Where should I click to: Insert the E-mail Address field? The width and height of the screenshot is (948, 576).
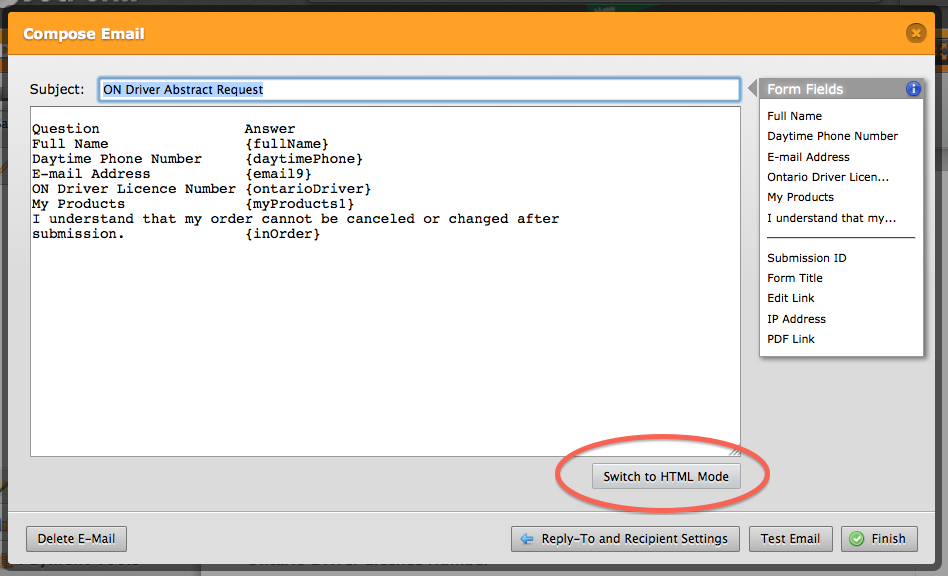[808, 157]
